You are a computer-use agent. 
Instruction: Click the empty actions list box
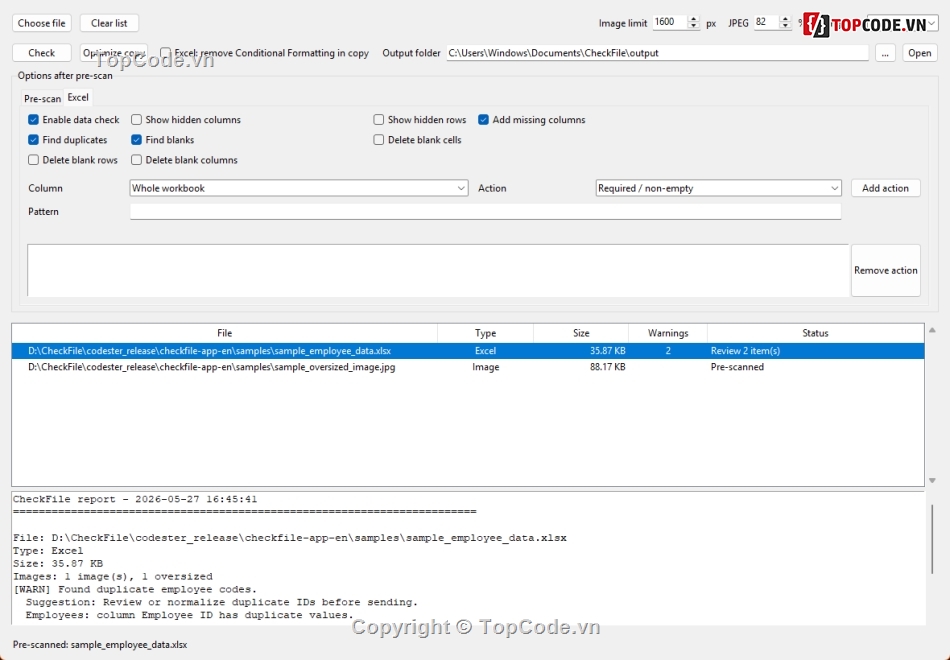coord(438,270)
